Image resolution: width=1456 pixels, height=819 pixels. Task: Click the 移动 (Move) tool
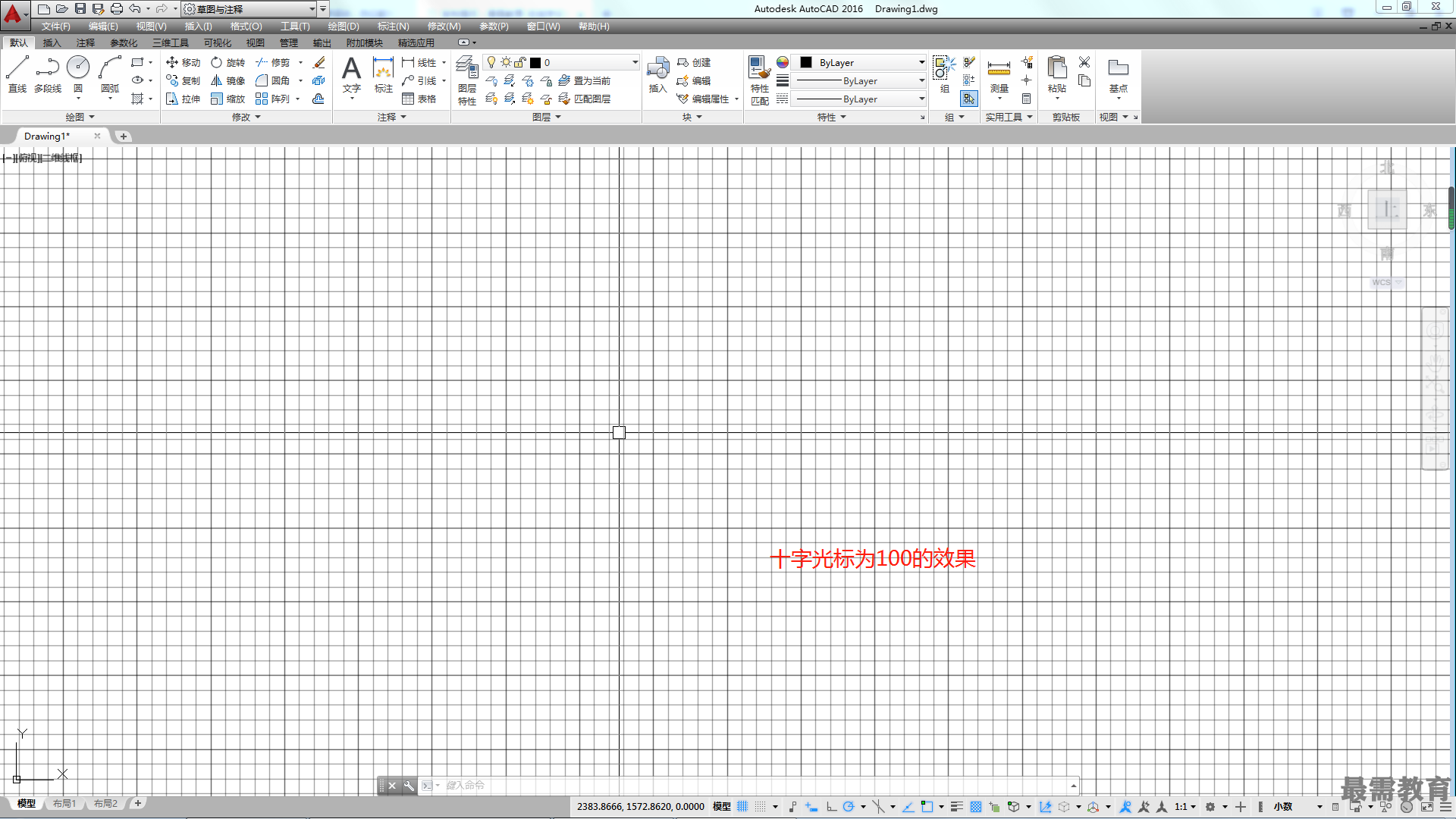pyautogui.click(x=183, y=62)
